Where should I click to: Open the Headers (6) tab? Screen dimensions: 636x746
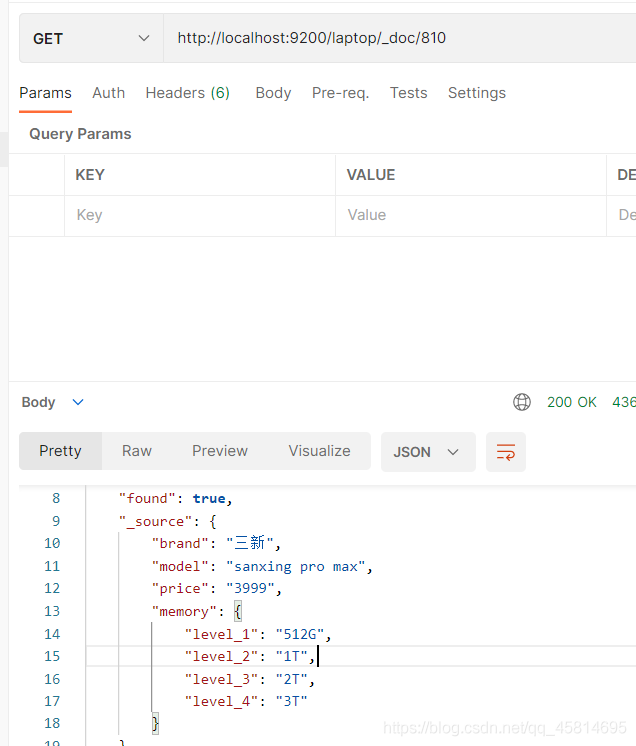coord(187,93)
